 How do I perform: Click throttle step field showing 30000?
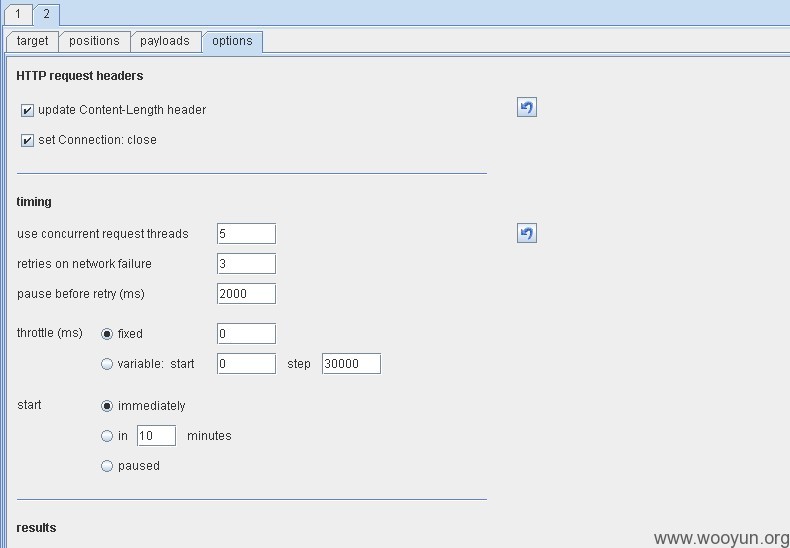[351, 364]
